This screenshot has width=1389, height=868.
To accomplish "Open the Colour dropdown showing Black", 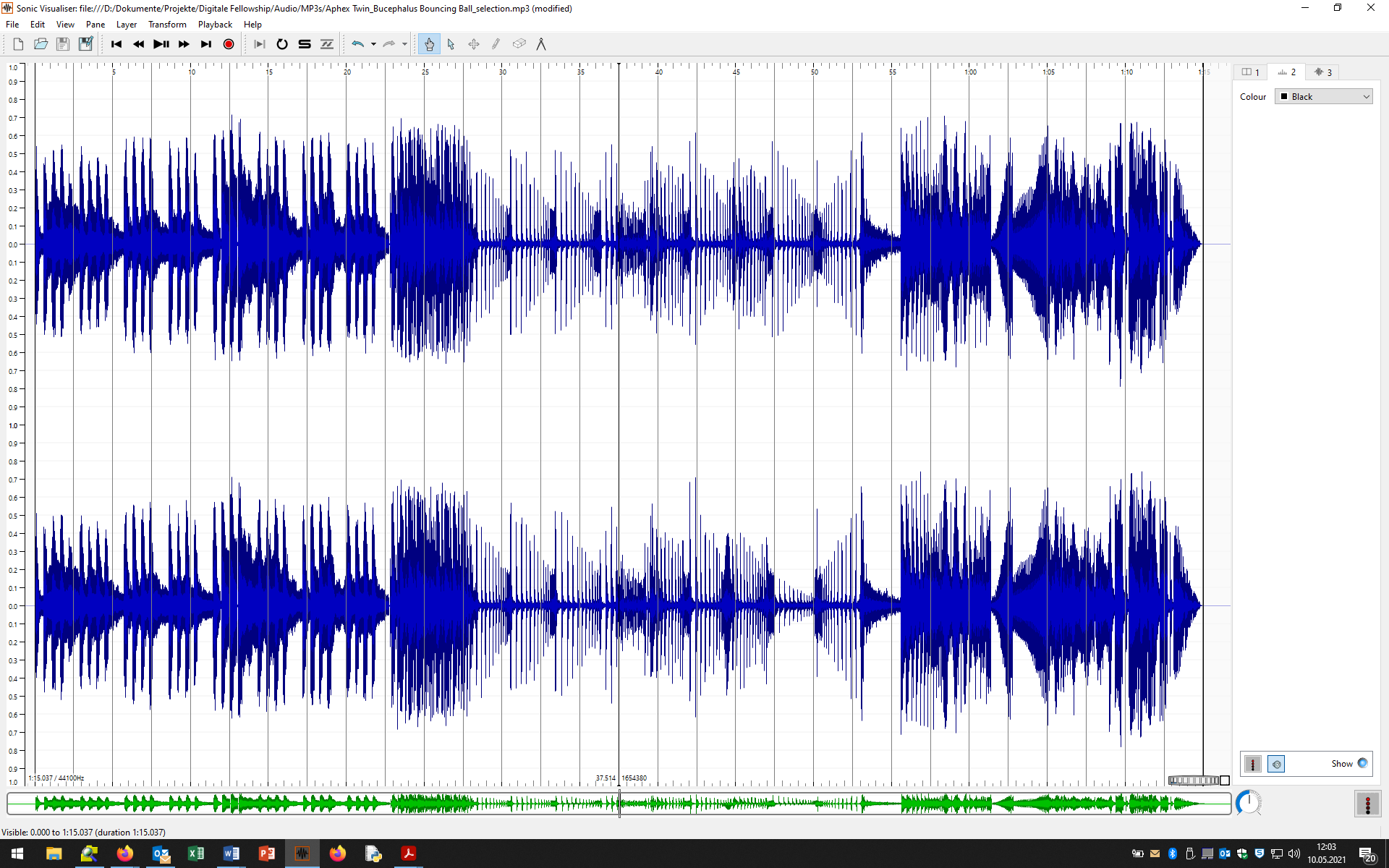I will tap(1323, 96).
